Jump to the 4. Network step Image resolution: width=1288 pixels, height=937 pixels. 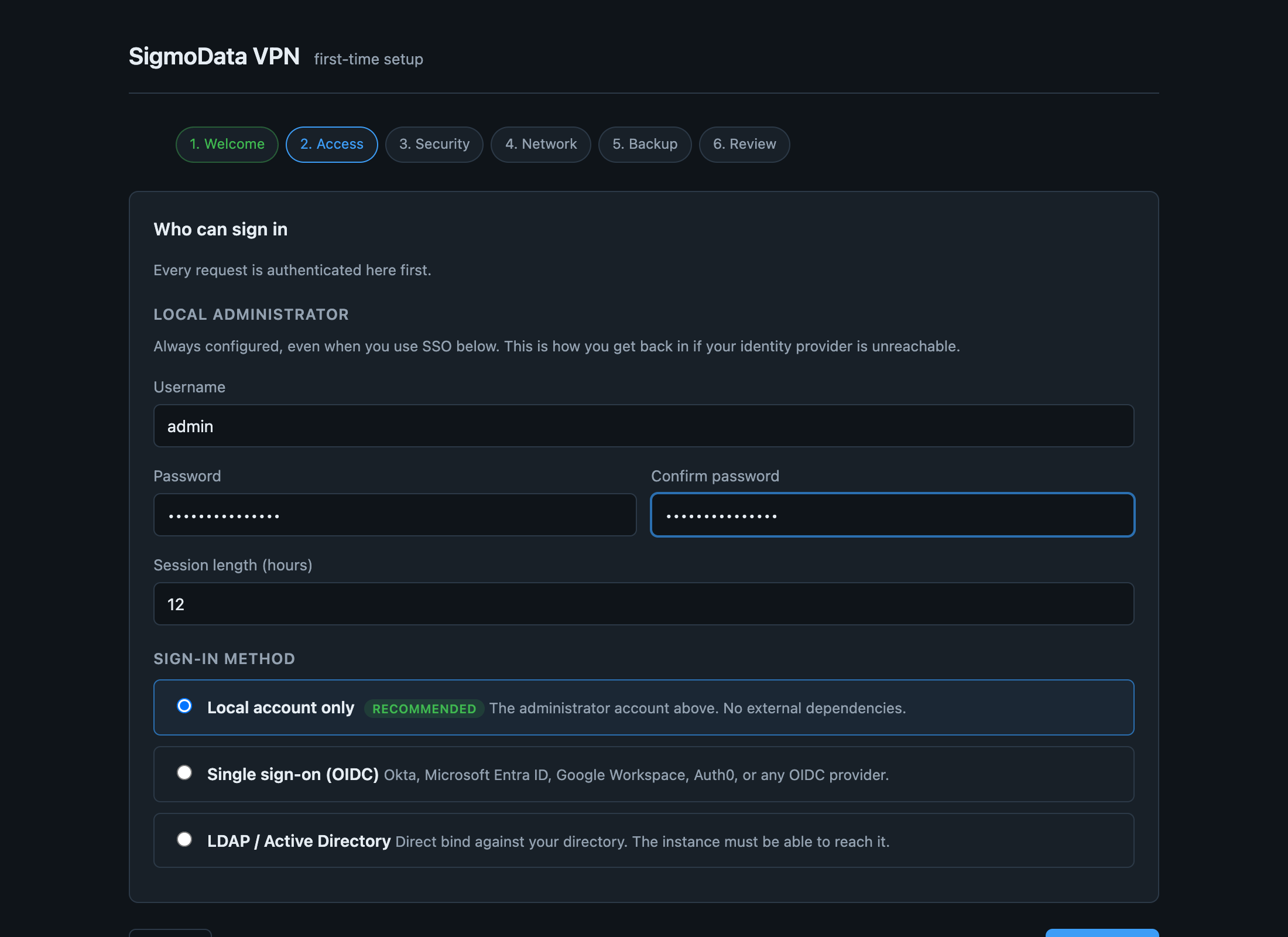point(540,144)
